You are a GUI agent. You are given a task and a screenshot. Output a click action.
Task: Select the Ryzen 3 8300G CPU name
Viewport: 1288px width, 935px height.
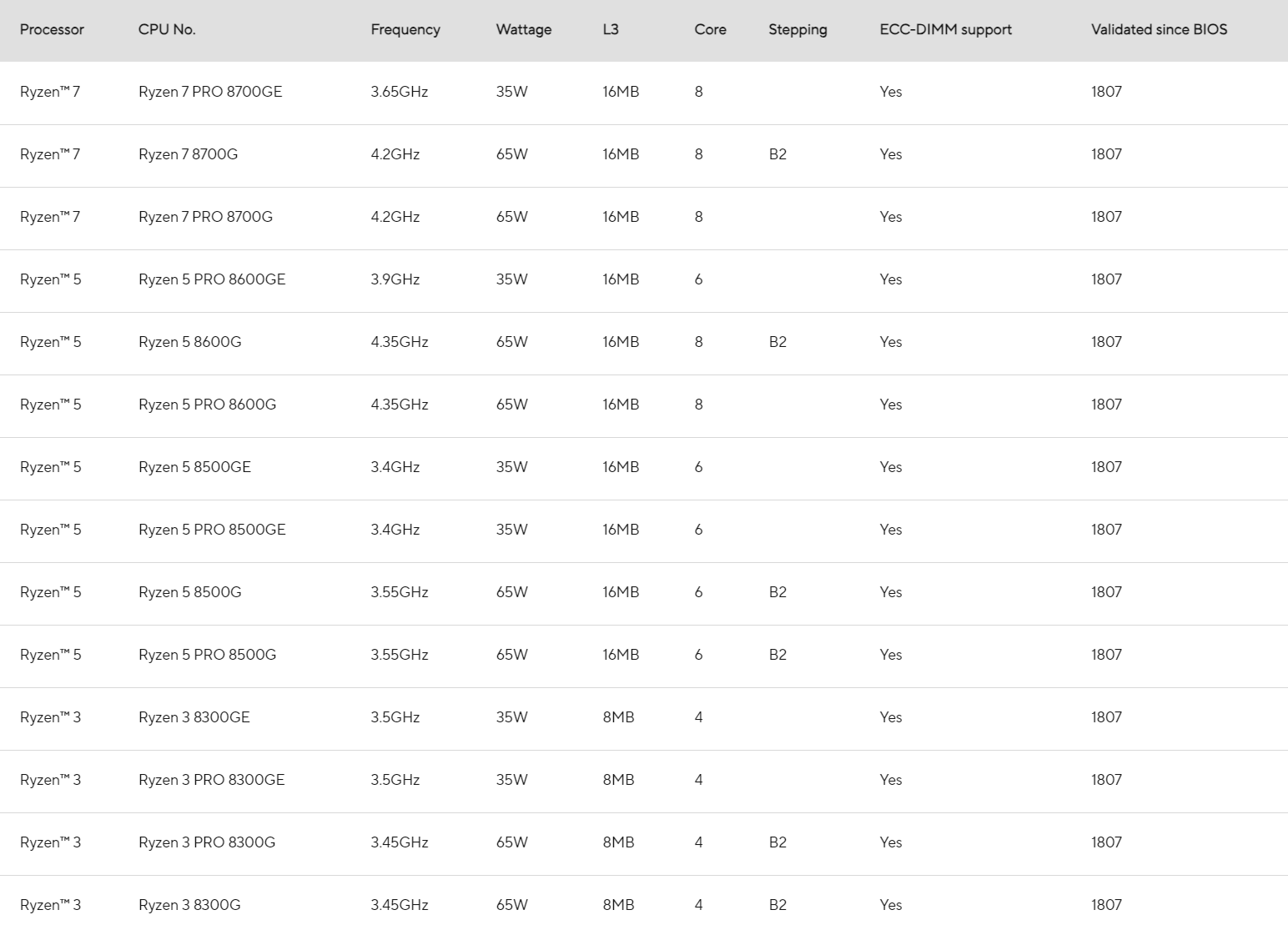pyautogui.click(x=189, y=905)
